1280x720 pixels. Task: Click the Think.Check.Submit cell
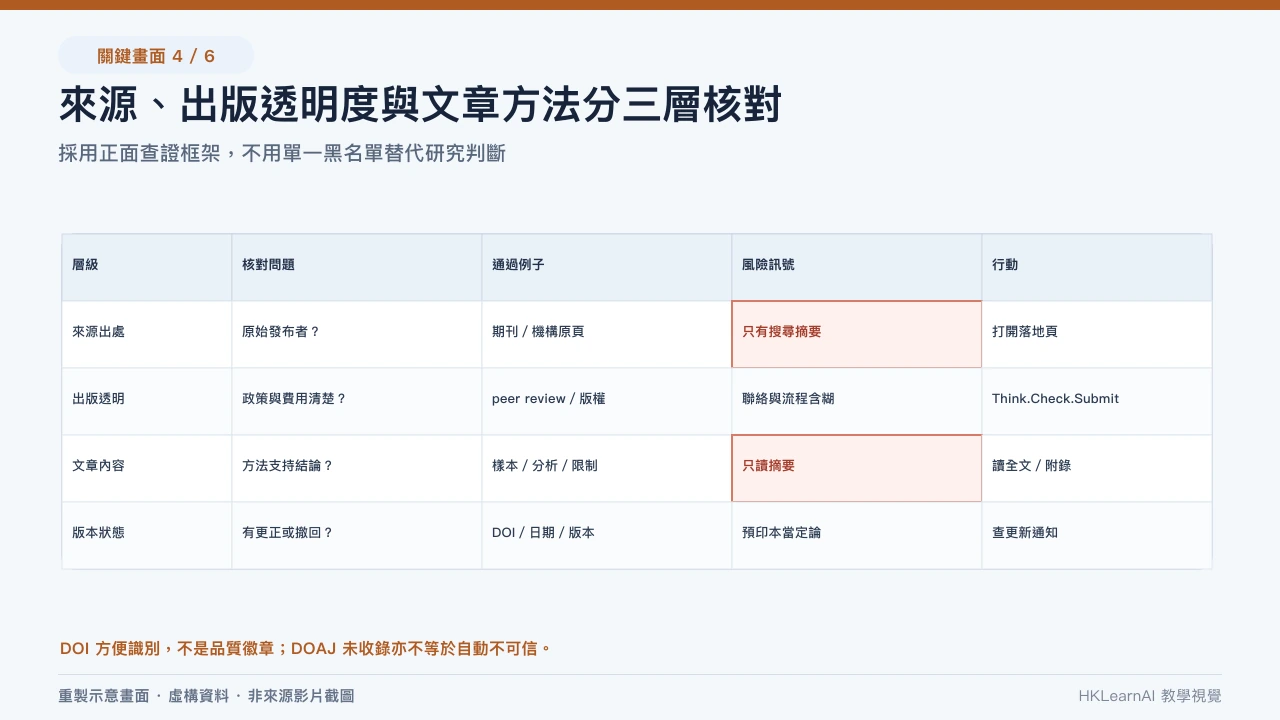point(1097,402)
